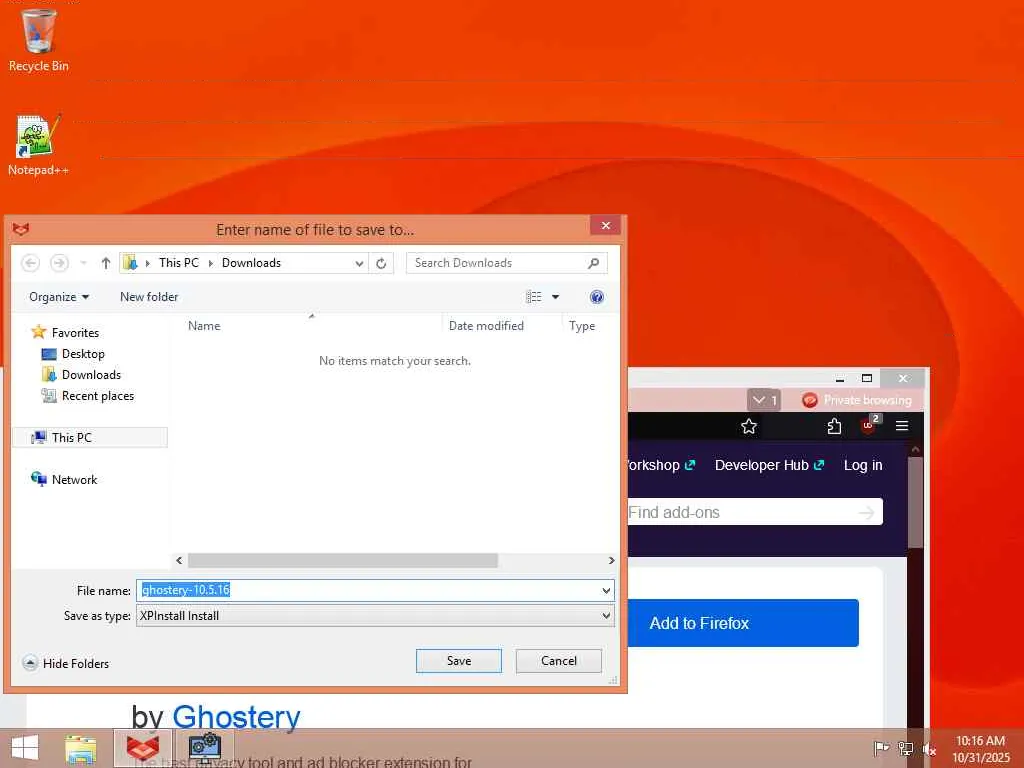
Task: Launch Notepad++ from desktop shortcut
Action: tap(38, 145)
